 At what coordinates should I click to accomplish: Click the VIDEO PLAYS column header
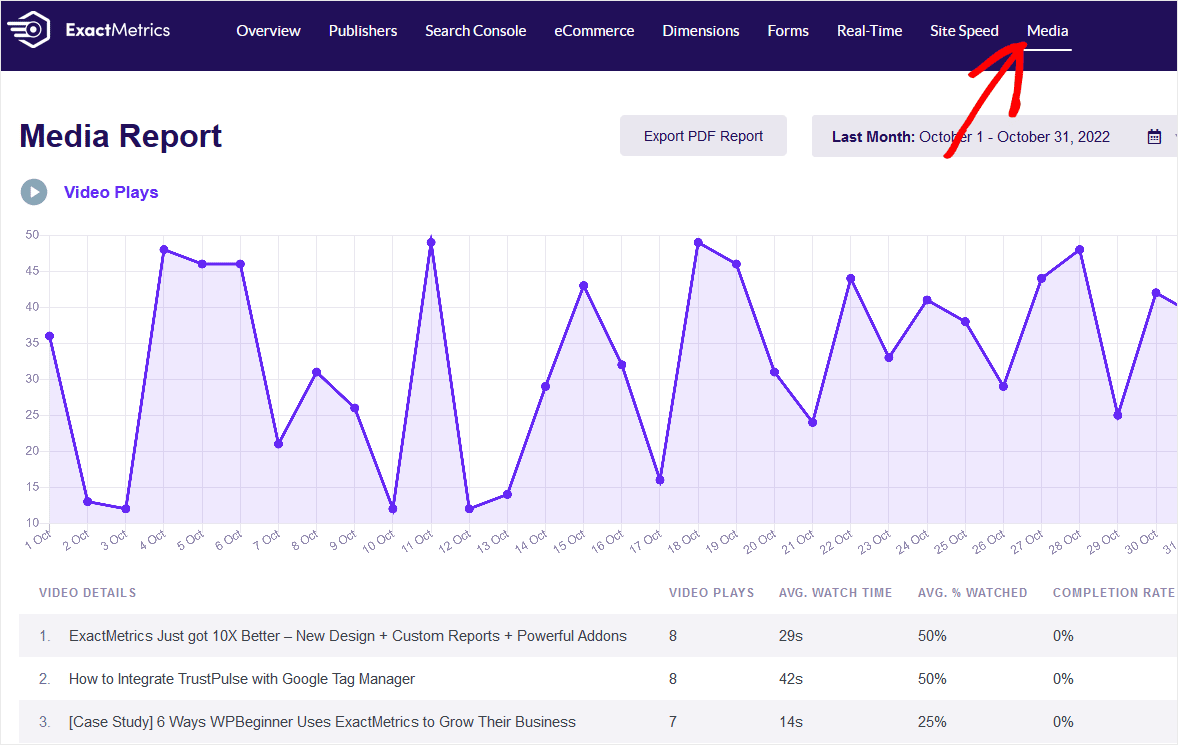(711, 593)
